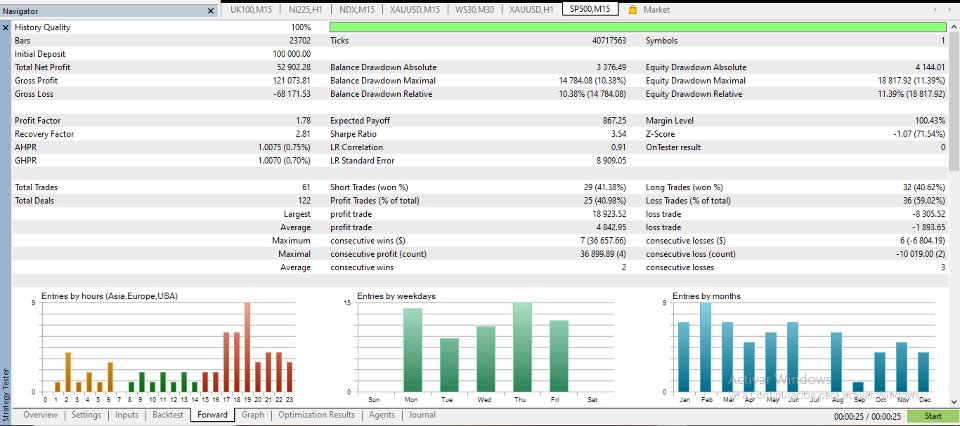Click the Expected Payoff value 867.25
The width and height of the screenshot is (960, 426).
[x=615, y=121]
